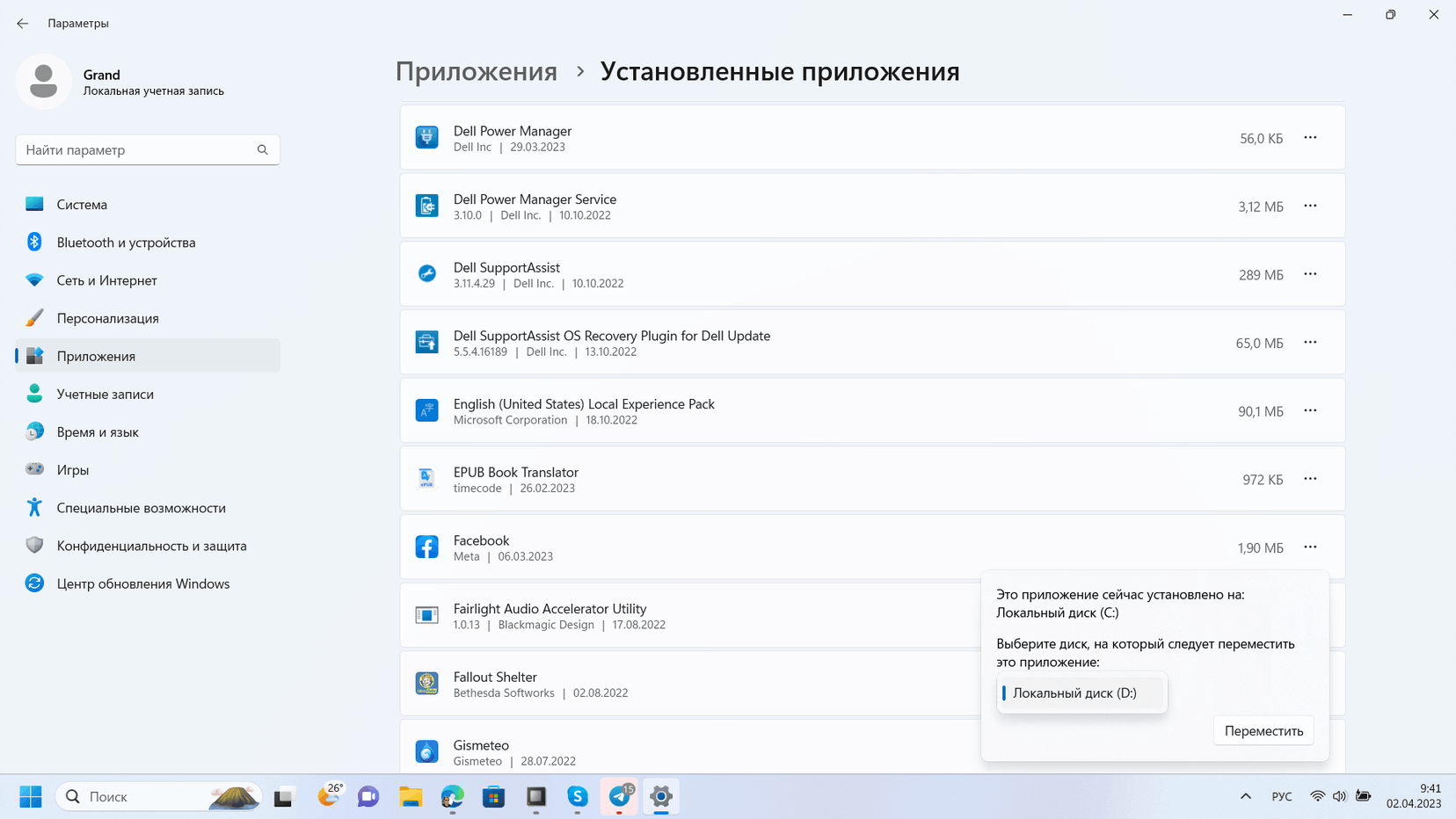Open Конфиденциальность и защита section
Screen dimensions: 1456x819
coord(148,546)
